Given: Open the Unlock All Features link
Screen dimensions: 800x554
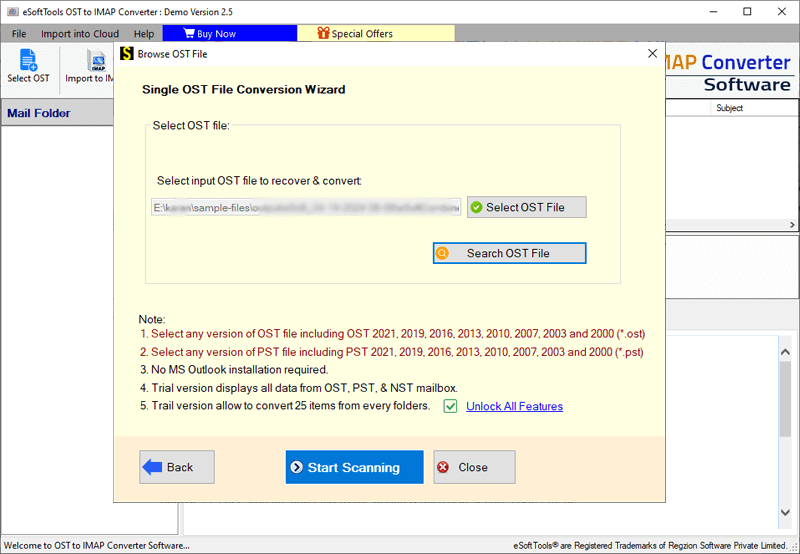Looking at the screenshot, I should (514, 406).
